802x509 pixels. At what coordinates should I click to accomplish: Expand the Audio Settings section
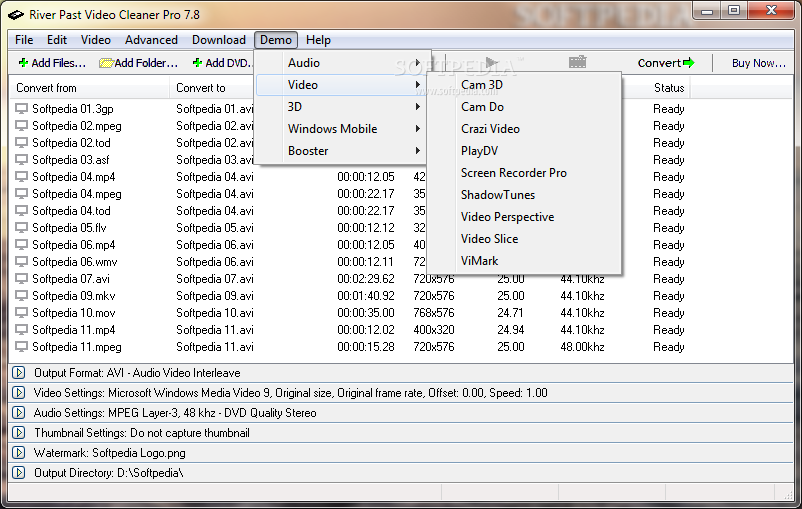(x=19, y=413)
